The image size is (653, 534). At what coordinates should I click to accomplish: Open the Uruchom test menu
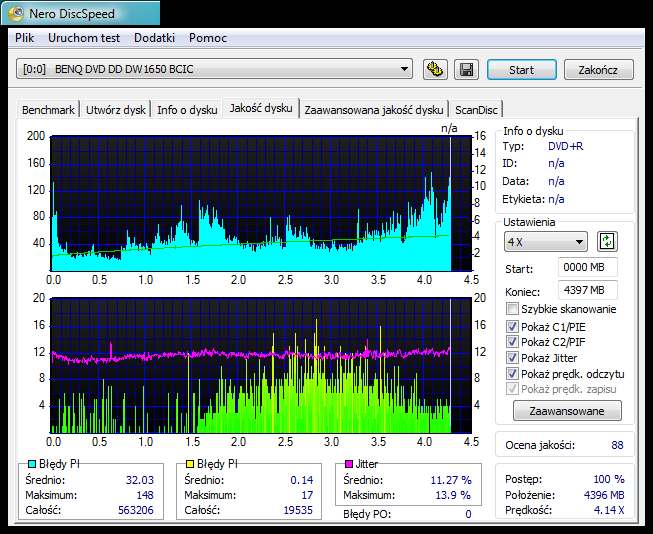click(x=84, y=38)
